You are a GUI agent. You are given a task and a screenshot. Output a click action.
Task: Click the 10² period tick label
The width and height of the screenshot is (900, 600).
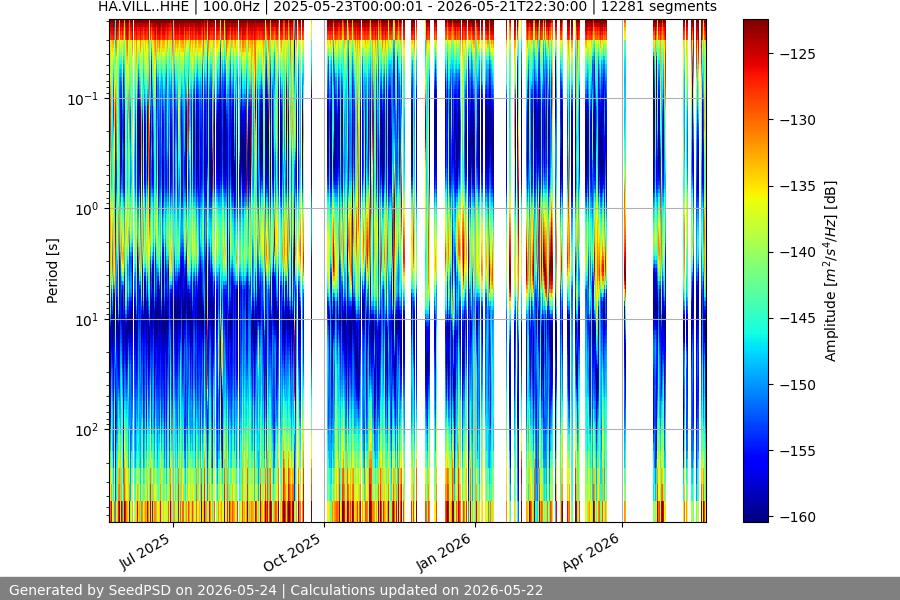tap(86, 430)
